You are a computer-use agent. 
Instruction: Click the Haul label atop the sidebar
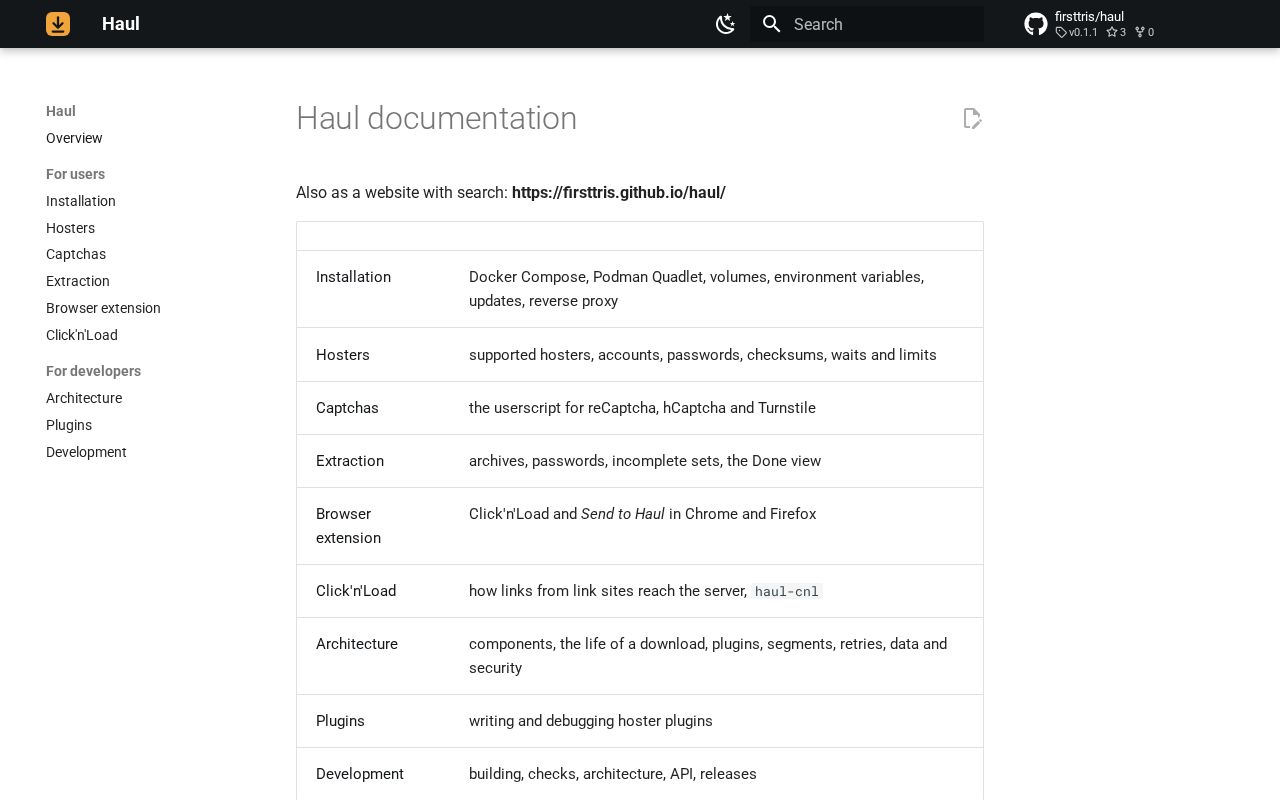point(61,111)
